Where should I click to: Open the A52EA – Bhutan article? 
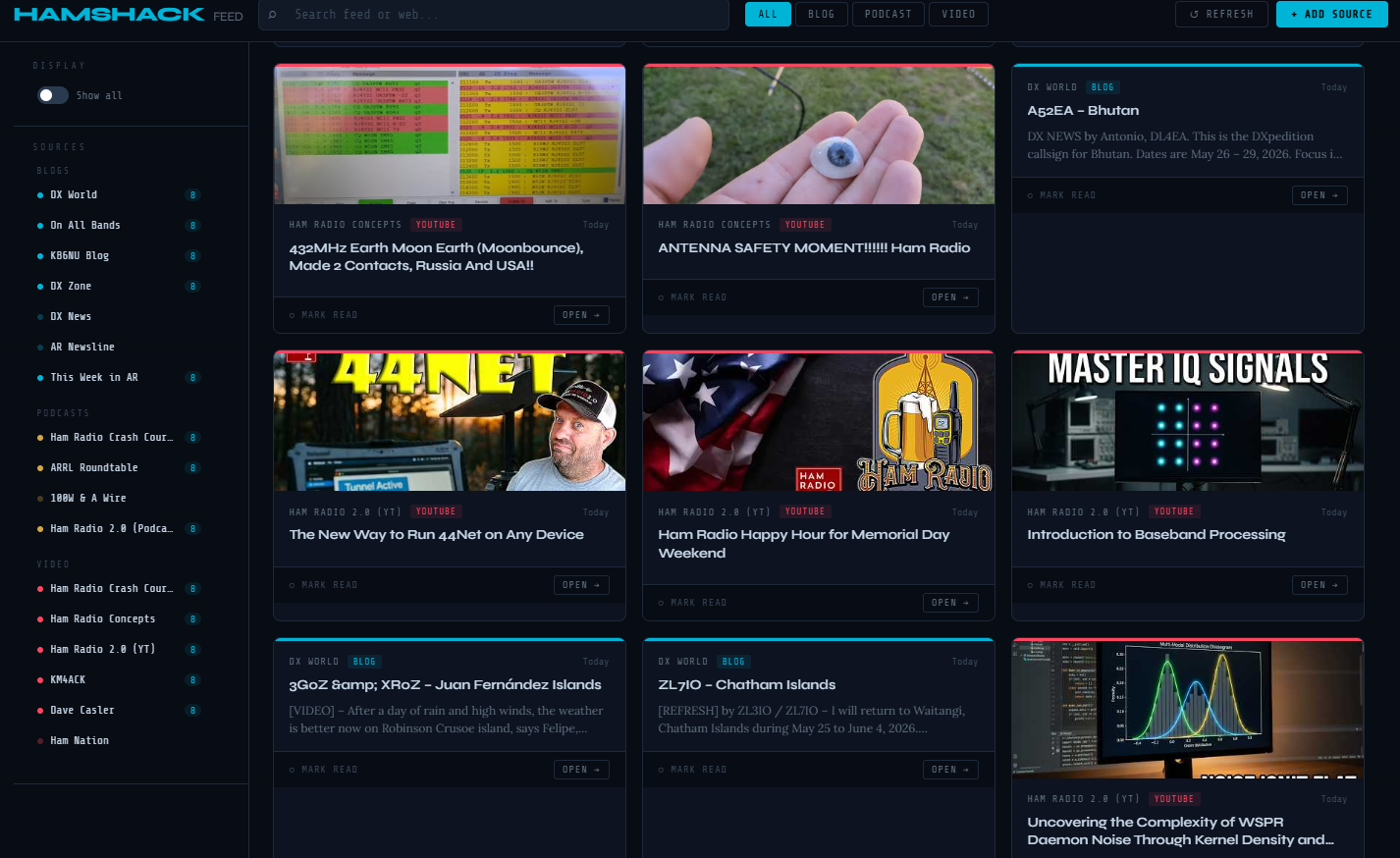(x=1319, y=195)
